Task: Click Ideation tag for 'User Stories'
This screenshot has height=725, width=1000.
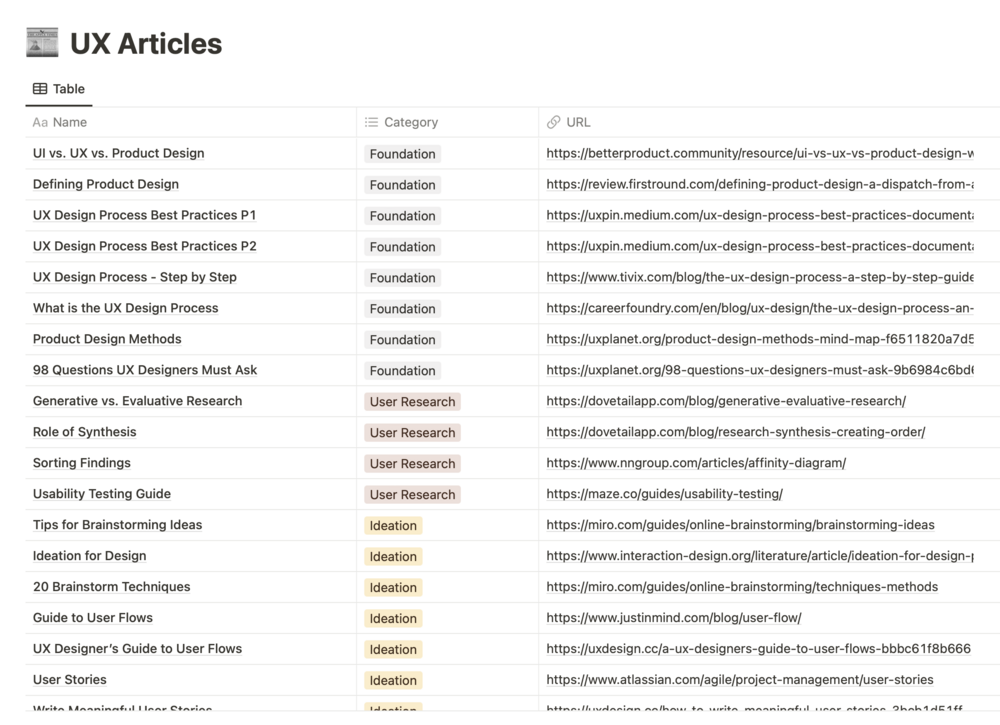Action: [x=393, y=680]
